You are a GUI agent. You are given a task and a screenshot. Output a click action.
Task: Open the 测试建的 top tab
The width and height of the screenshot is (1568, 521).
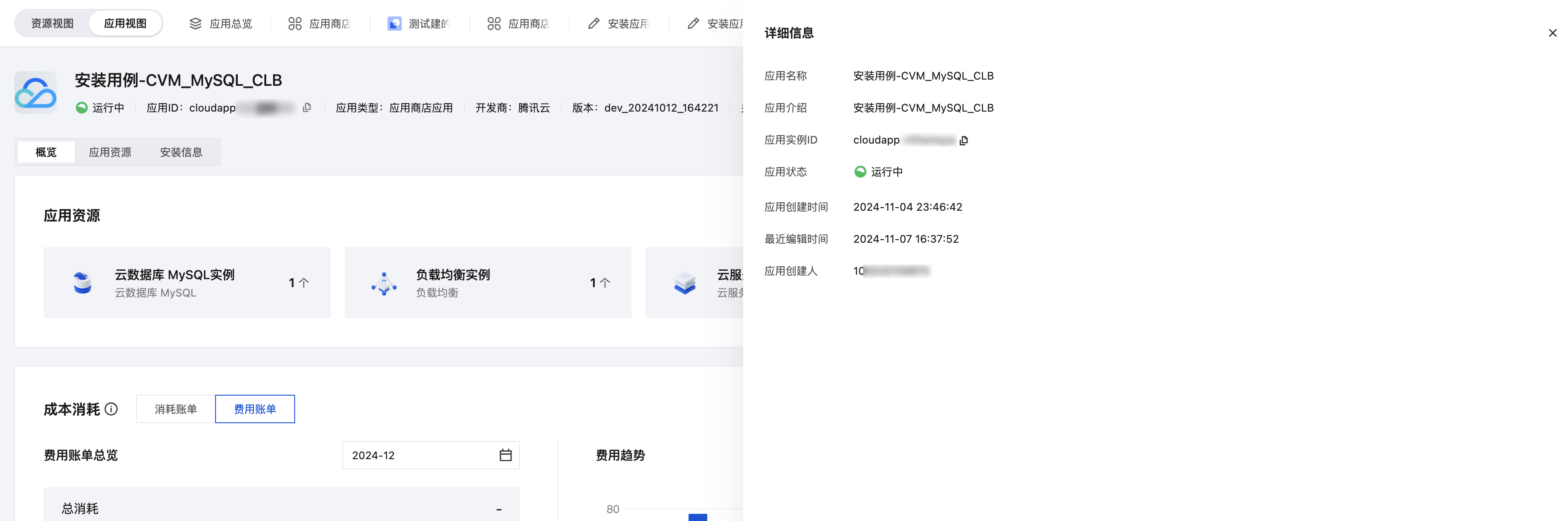pos(420,24)
